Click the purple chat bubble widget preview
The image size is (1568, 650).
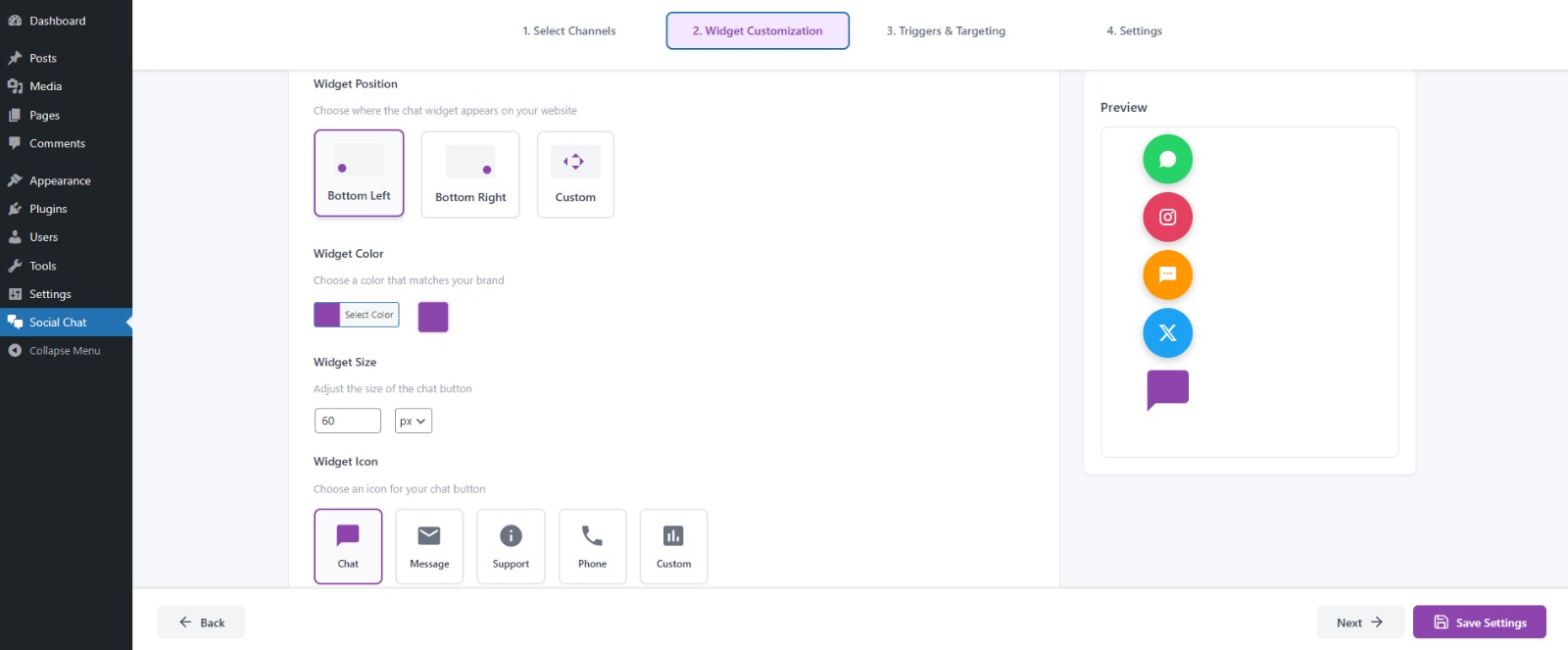[x=1167, y=389]
